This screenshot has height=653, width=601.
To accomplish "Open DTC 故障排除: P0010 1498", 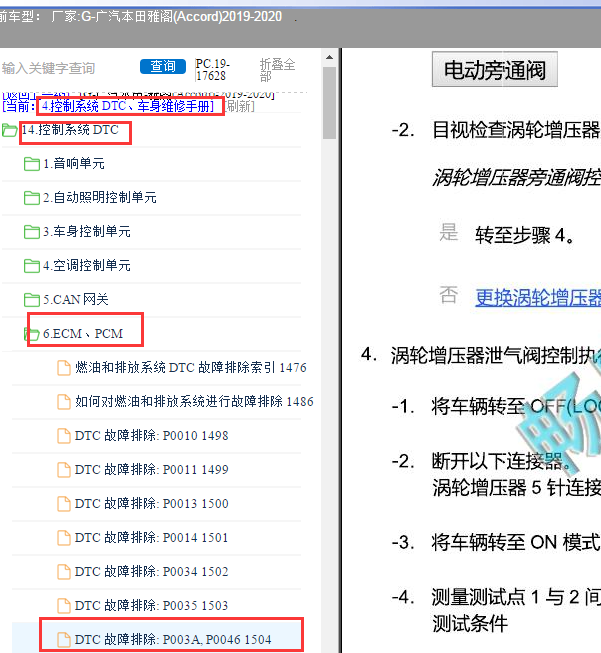I will pyautogui.click(x=152, y=436).
